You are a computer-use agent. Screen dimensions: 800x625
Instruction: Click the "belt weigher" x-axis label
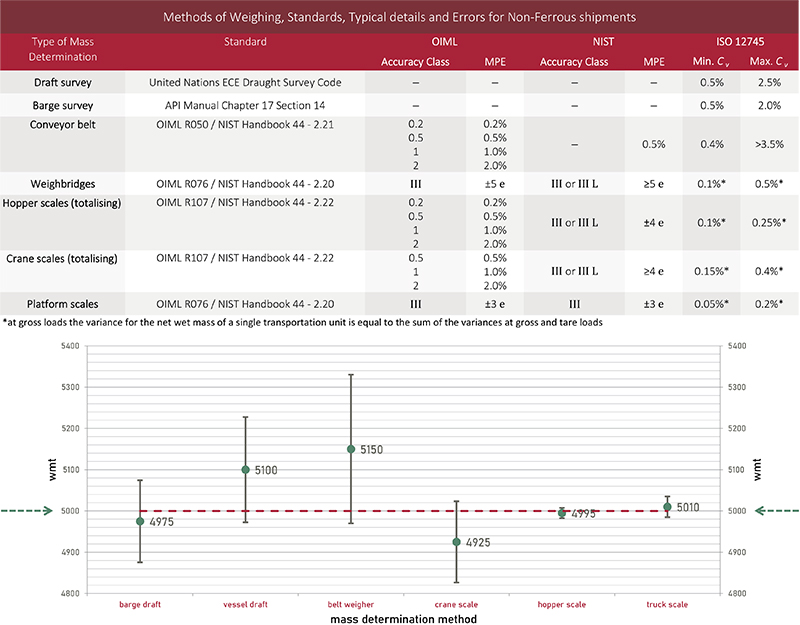(x=350, y=605)
